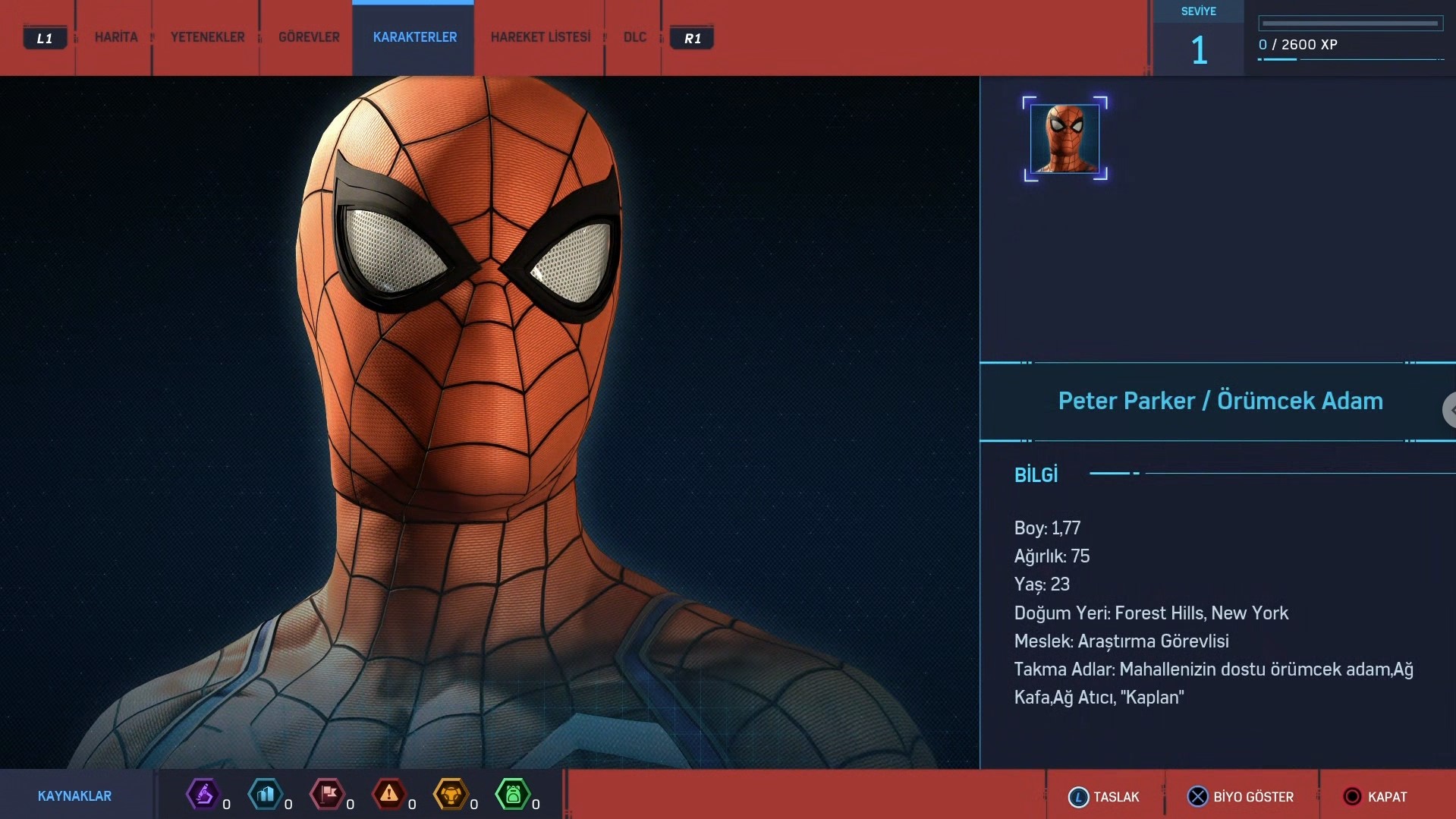Go to the GÖREVLER tab

[309, 37]
